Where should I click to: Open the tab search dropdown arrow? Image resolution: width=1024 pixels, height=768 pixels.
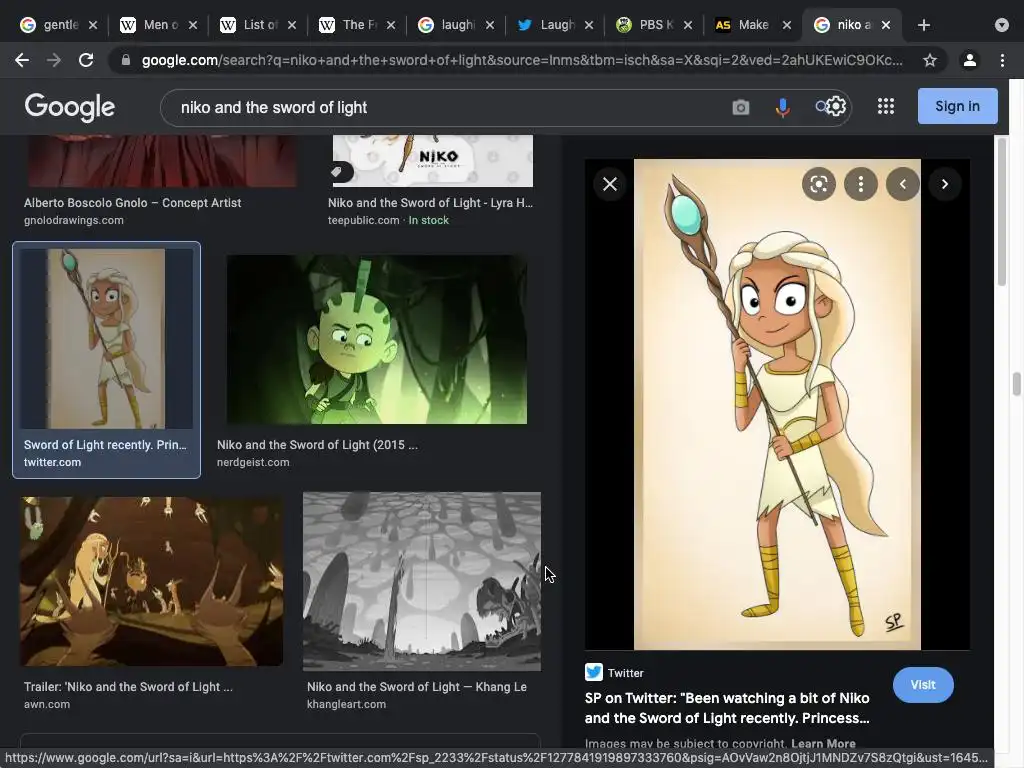pyautogui.click(x=1002, y=25)
